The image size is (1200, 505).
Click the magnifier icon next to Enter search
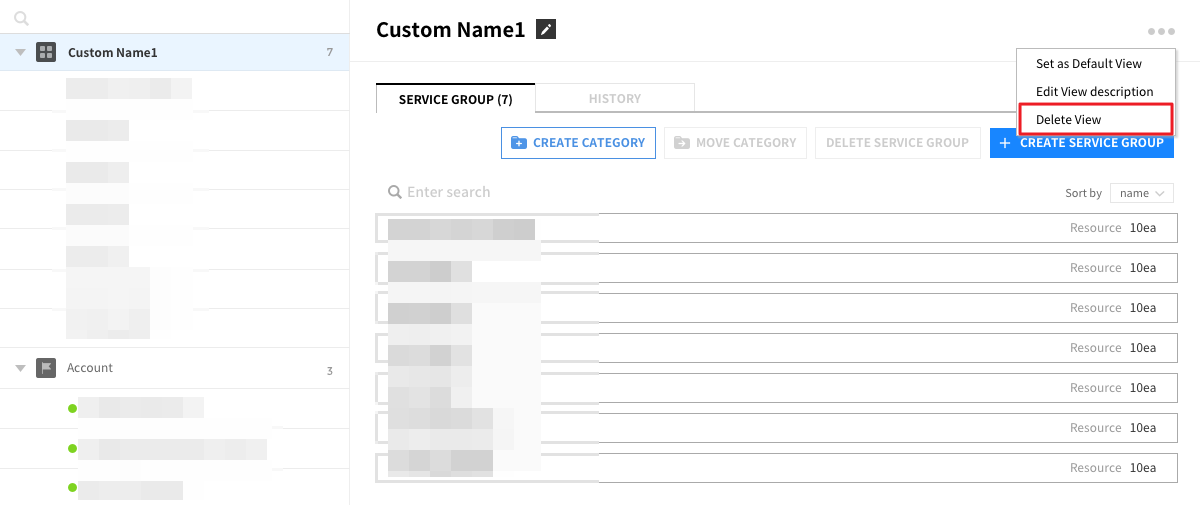click(x=395, y=192)
